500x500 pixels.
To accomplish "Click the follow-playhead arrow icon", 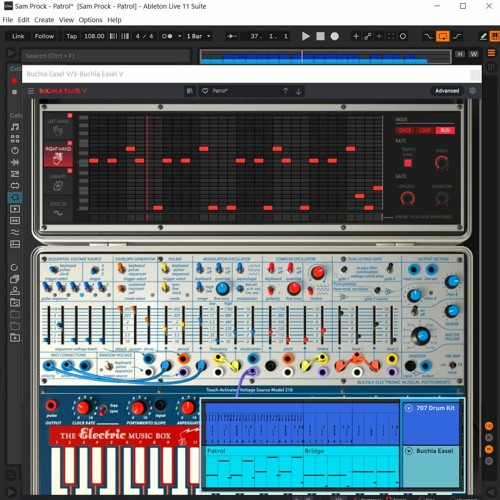I will 232,36.
